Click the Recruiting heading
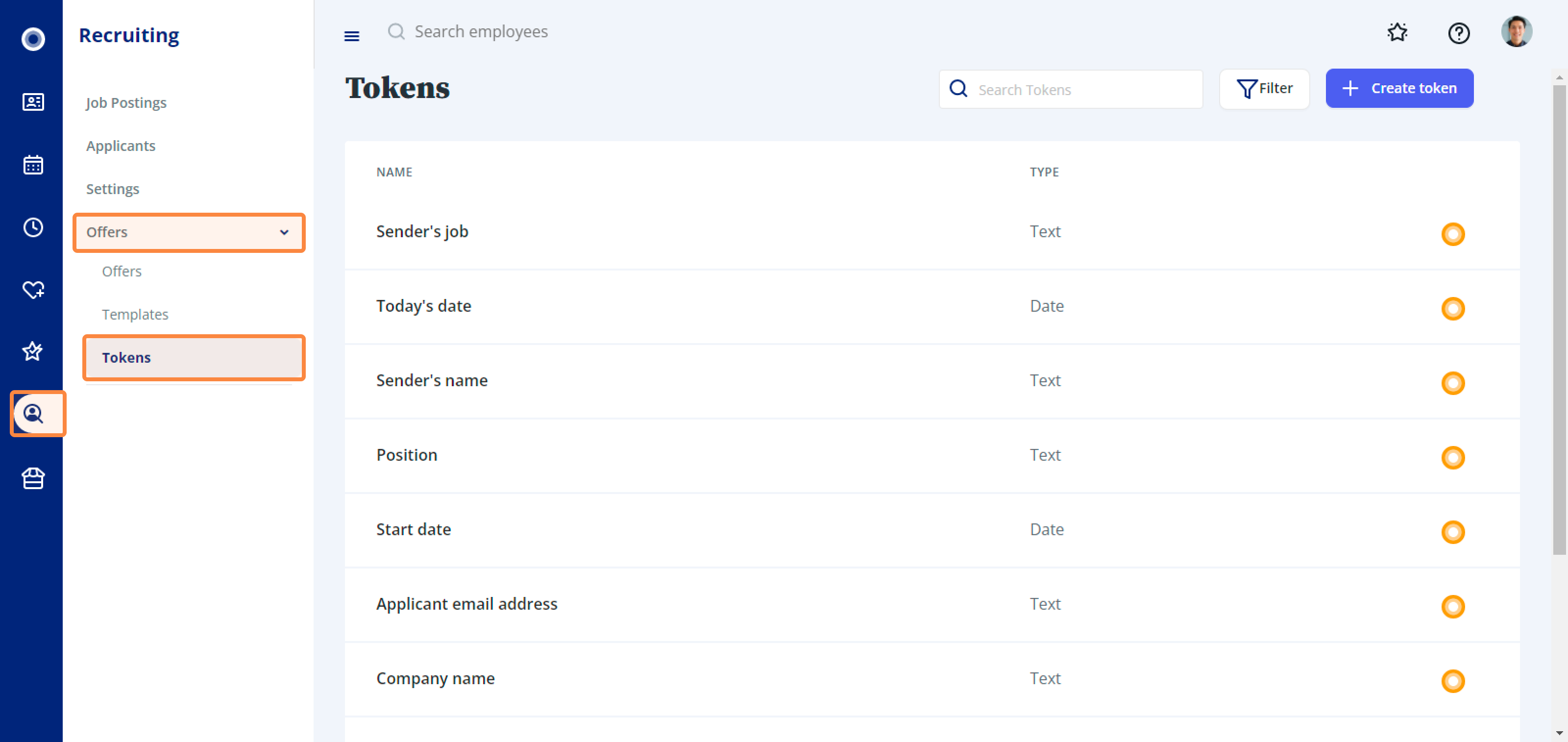 129,35
